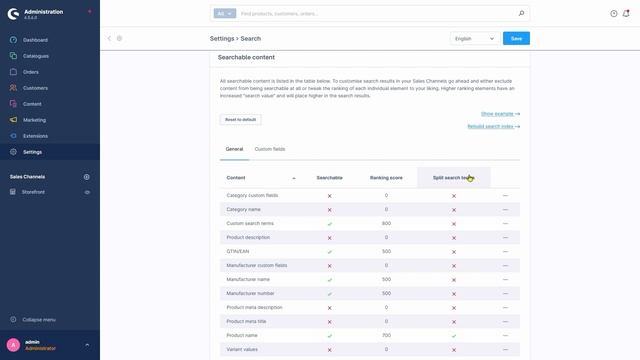640x360 pixels.
Task: Toggle Split search term for Variant values
Action: (453, 350)
